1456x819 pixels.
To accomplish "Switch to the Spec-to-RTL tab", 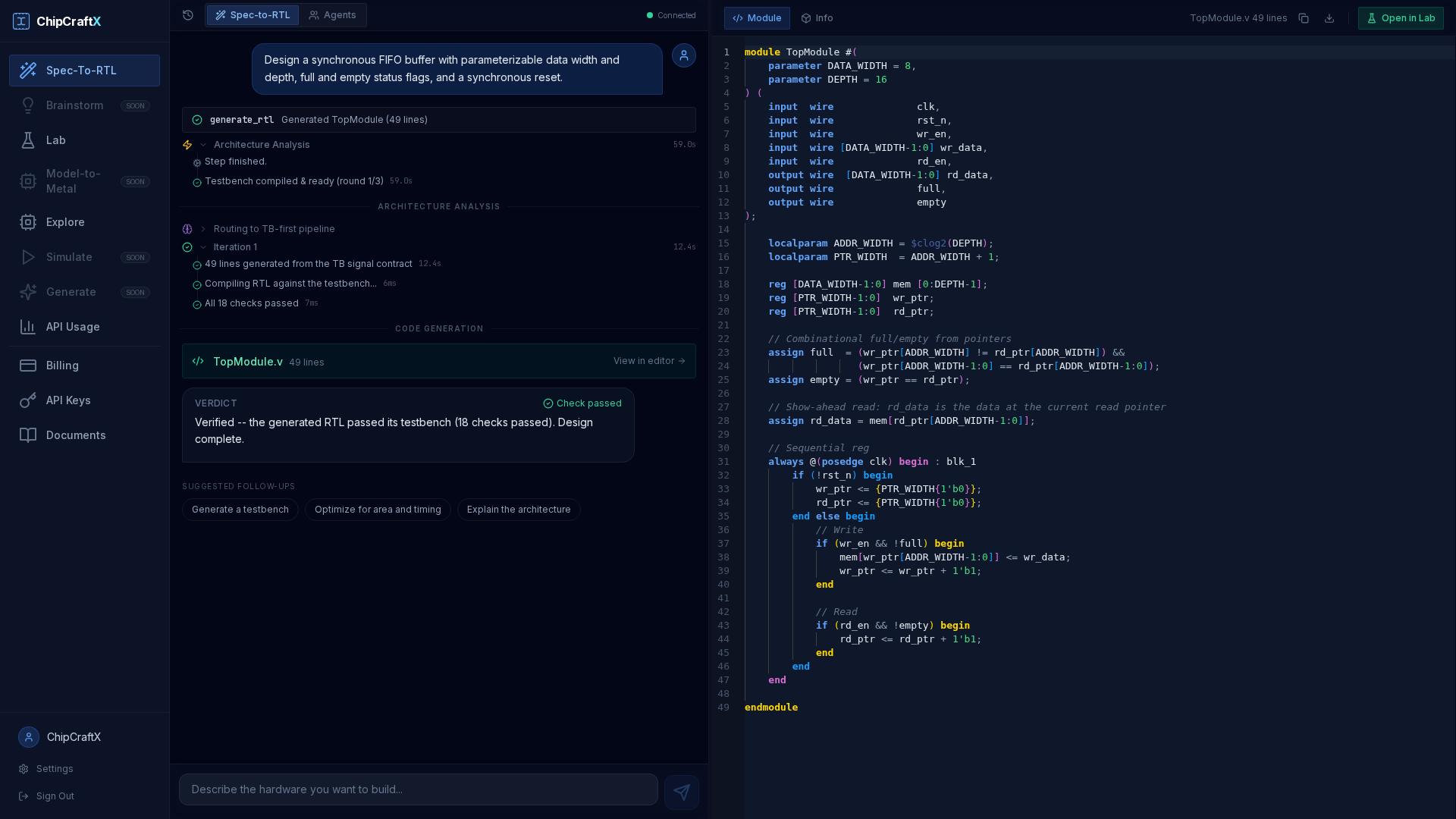I will [x=253, y=15].
